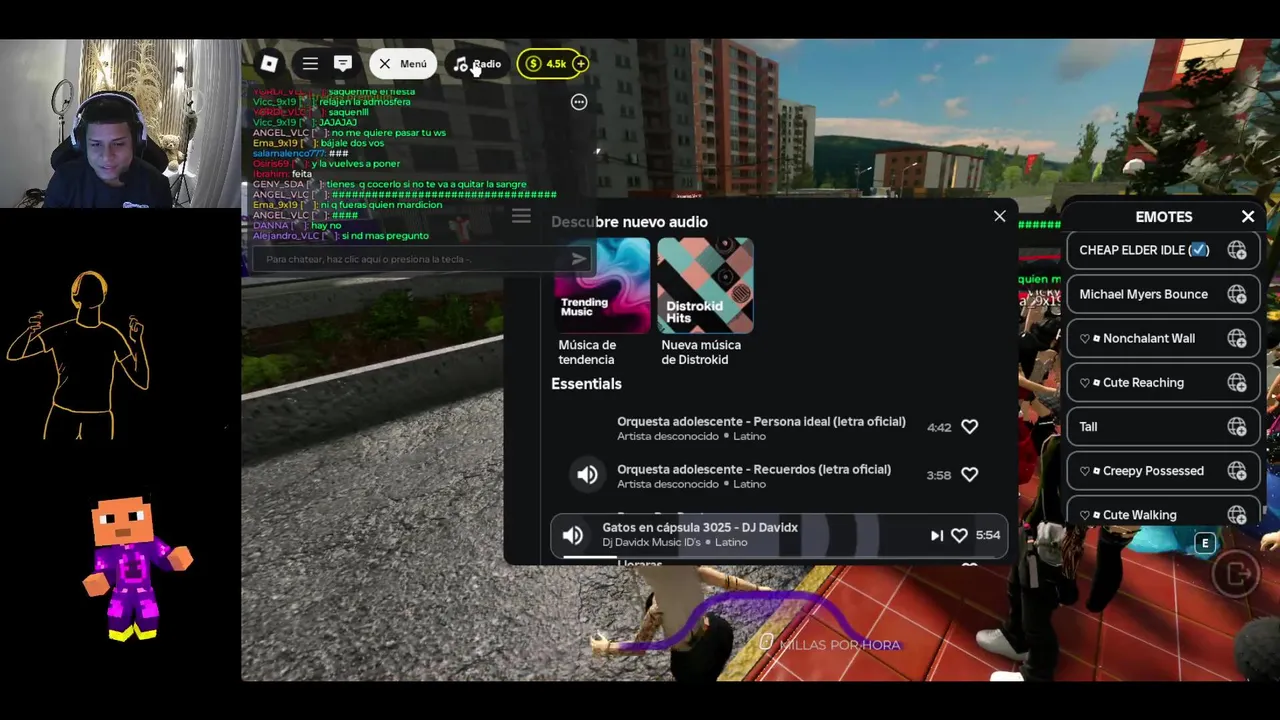Play the Michael Myers Bounce emote

1143,294
